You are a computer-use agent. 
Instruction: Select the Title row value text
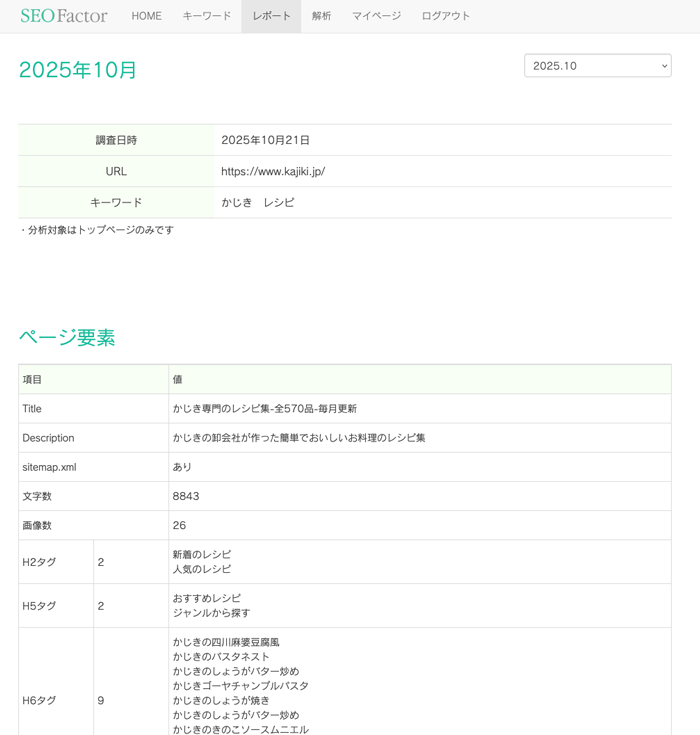point(264,409)
